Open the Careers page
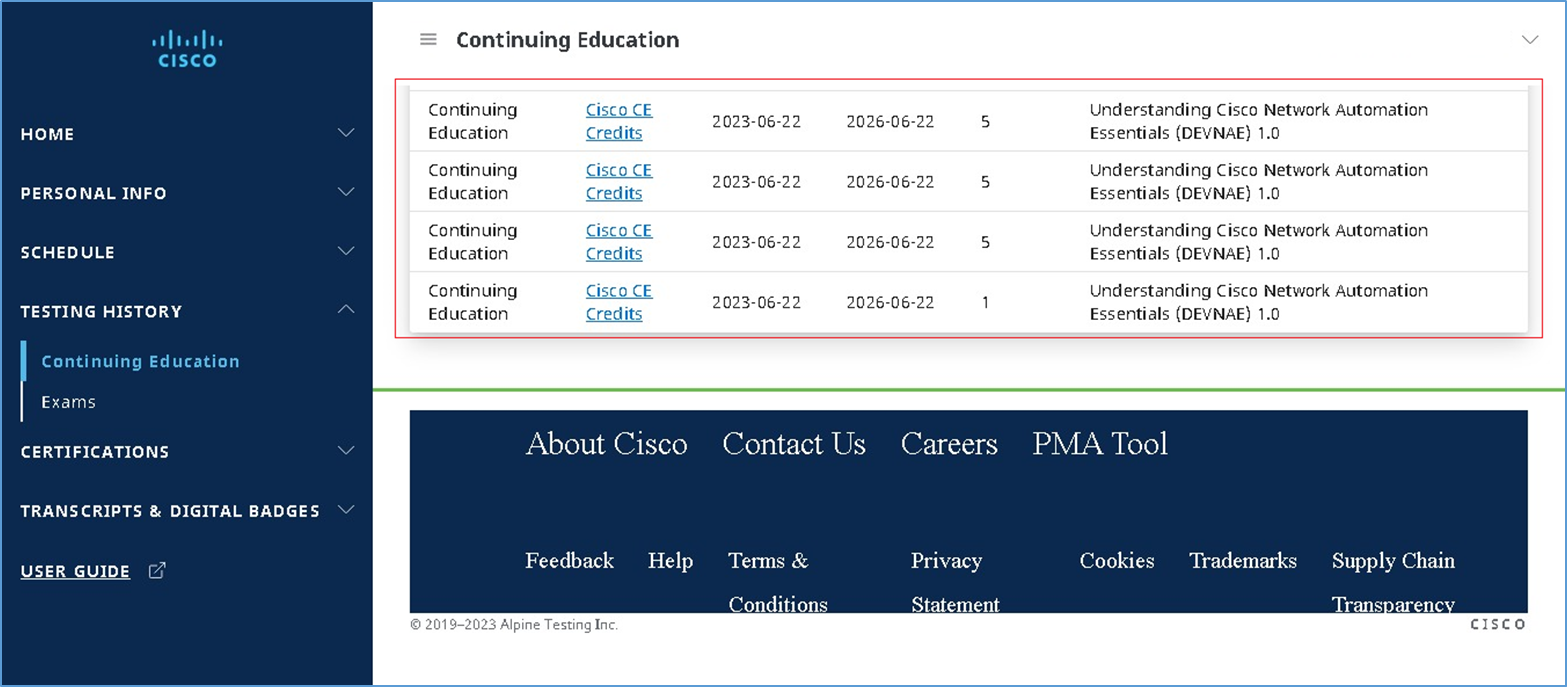 [x=948, y=444]
